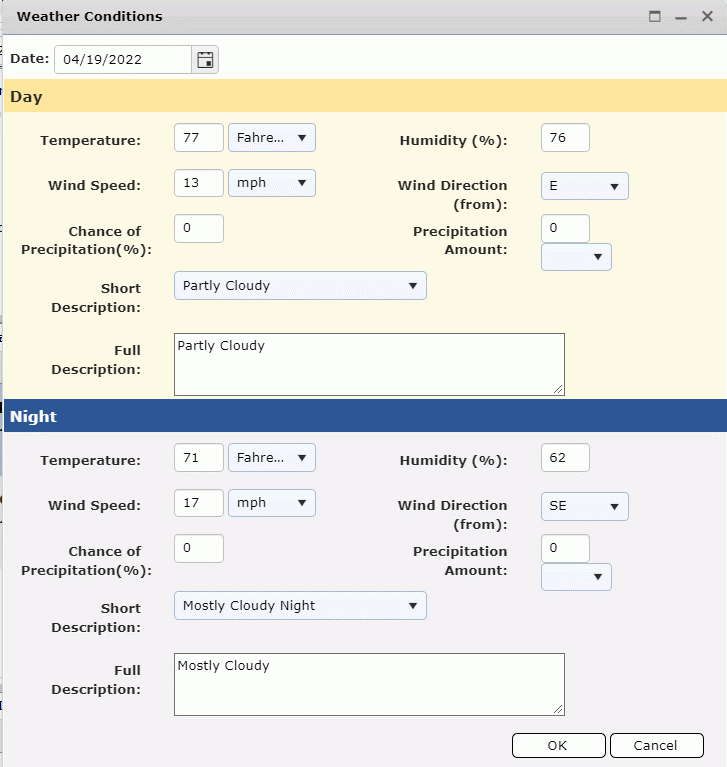Click the Cancel button
This screenshot has height=767, width=727.
point(656,745)
